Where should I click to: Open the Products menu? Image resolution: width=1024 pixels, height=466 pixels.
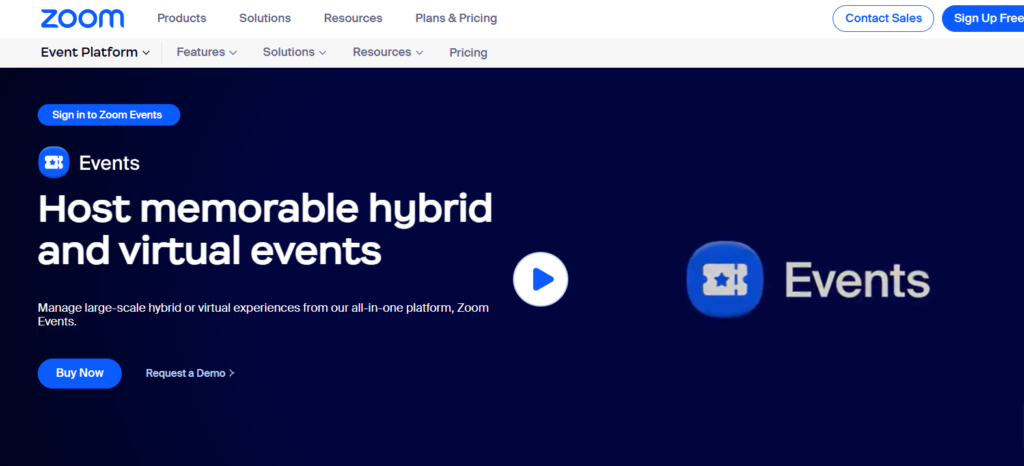point(182,18)
